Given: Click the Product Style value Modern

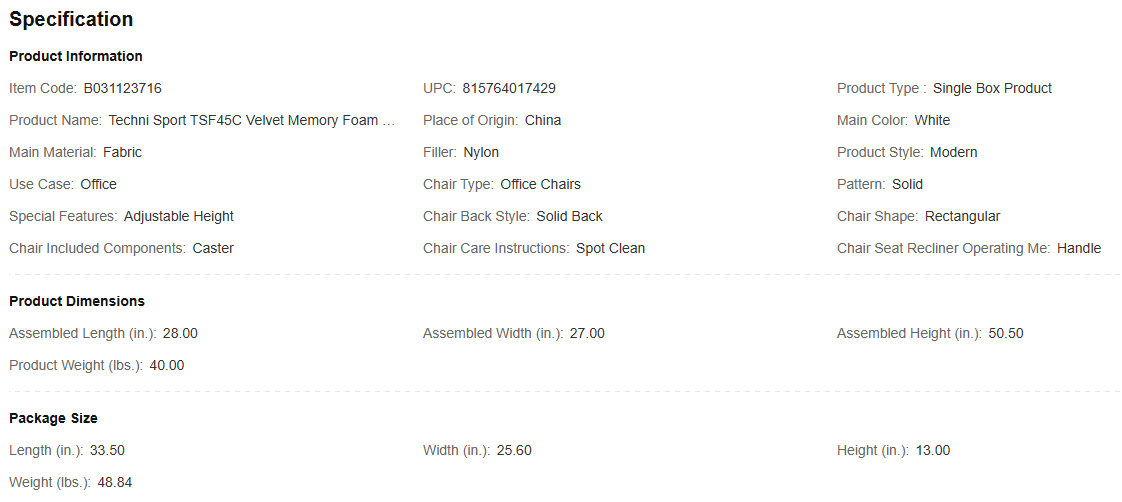Looking at the screenshot, I should point(953,152).
